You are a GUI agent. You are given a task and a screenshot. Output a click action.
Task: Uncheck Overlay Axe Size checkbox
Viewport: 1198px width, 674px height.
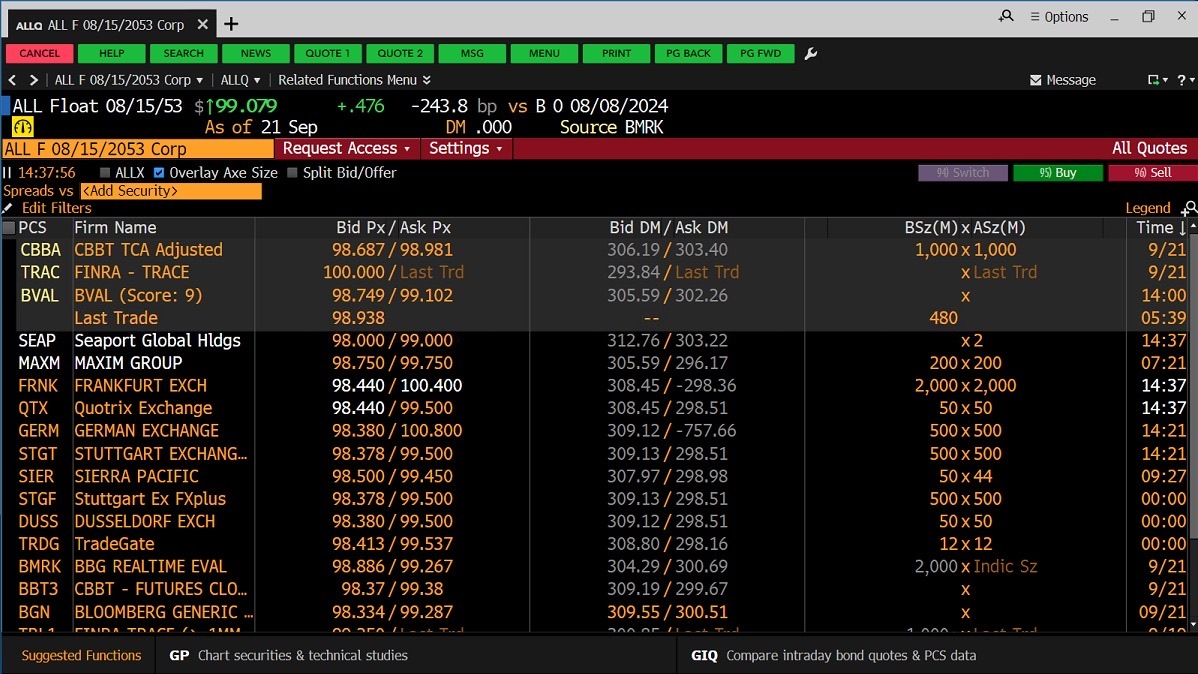[159, 173]
